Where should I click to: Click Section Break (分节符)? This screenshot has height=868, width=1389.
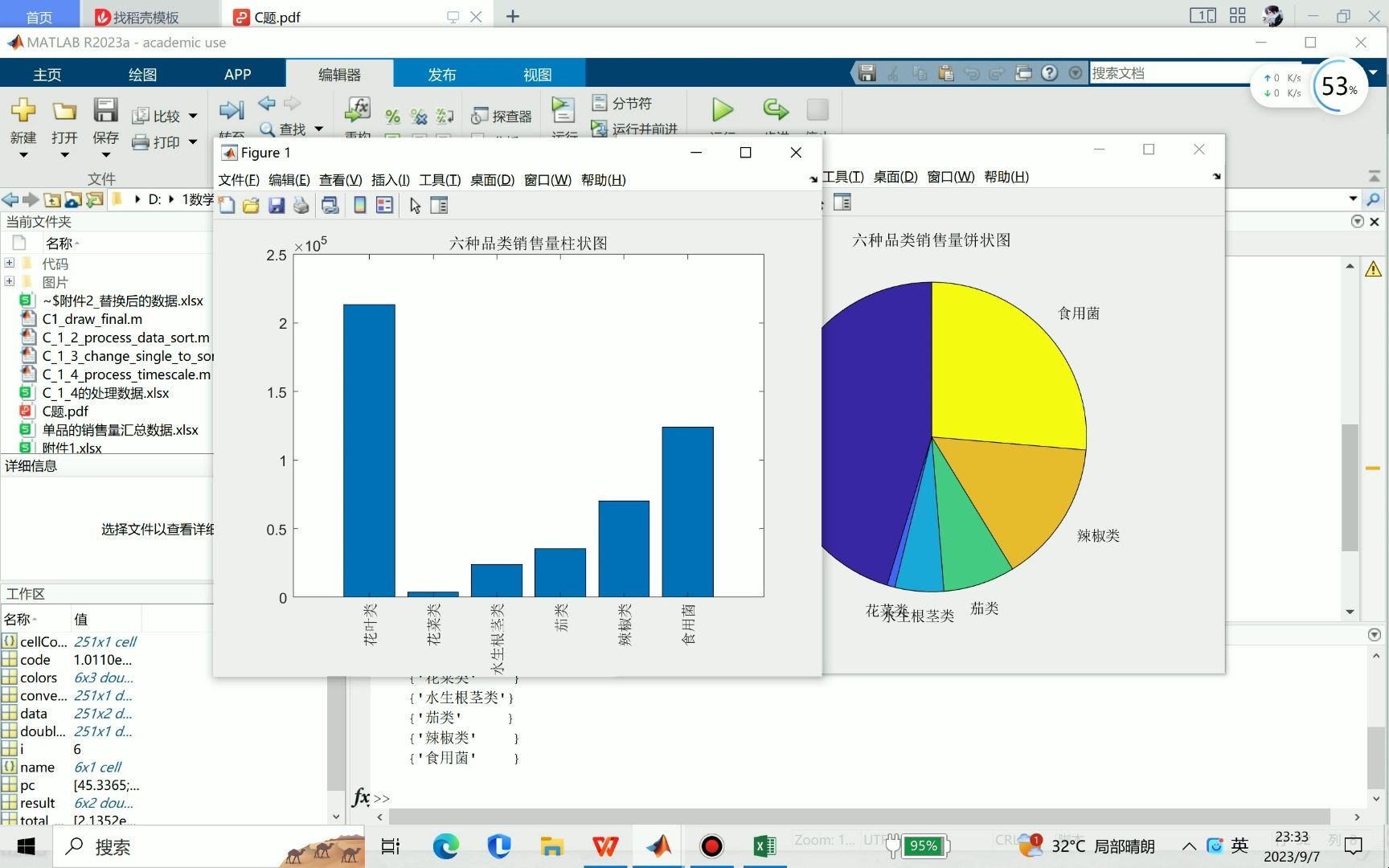click(x=622, y=103)
